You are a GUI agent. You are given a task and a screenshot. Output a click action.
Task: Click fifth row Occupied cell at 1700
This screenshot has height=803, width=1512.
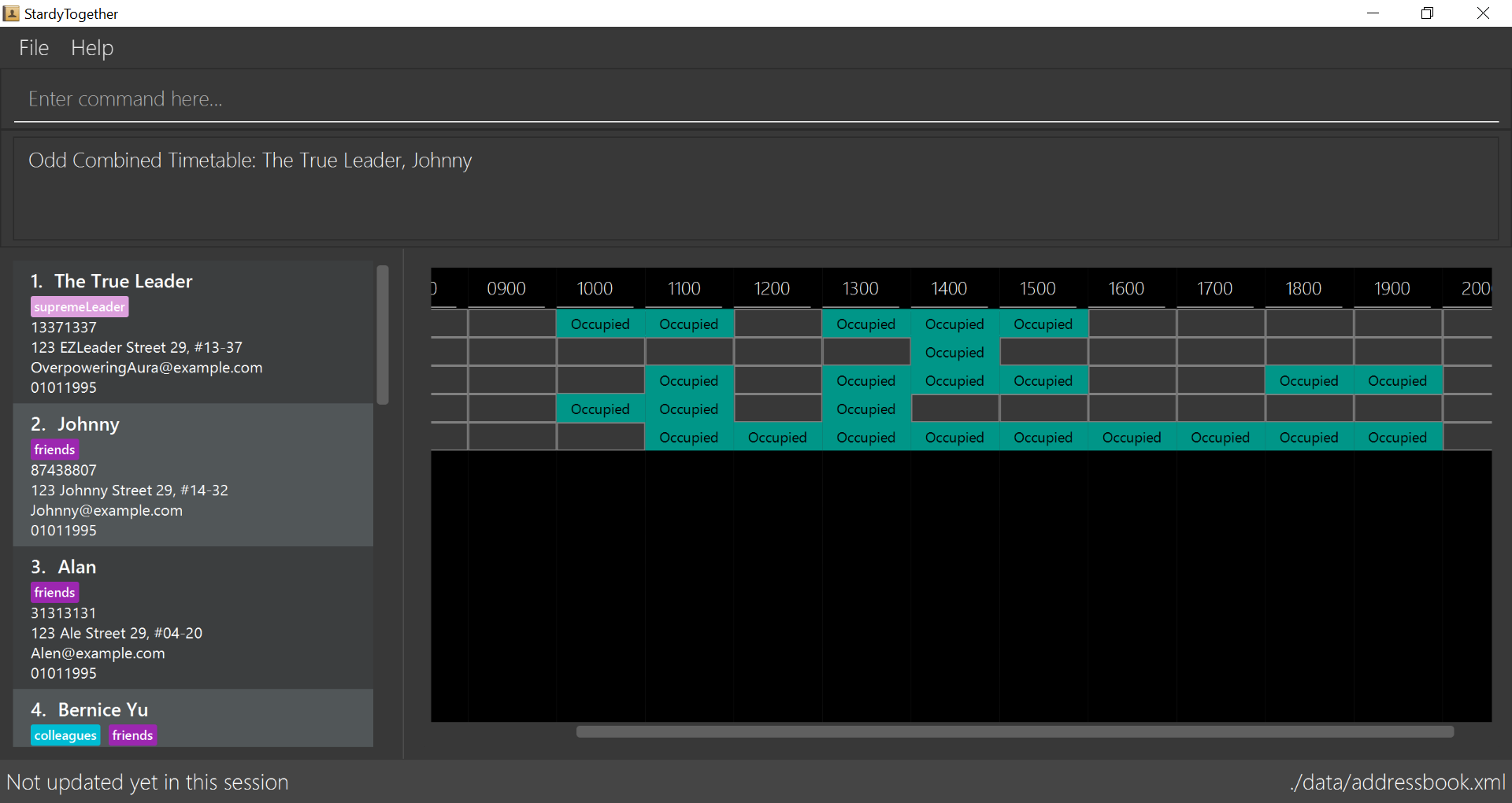1221,438
